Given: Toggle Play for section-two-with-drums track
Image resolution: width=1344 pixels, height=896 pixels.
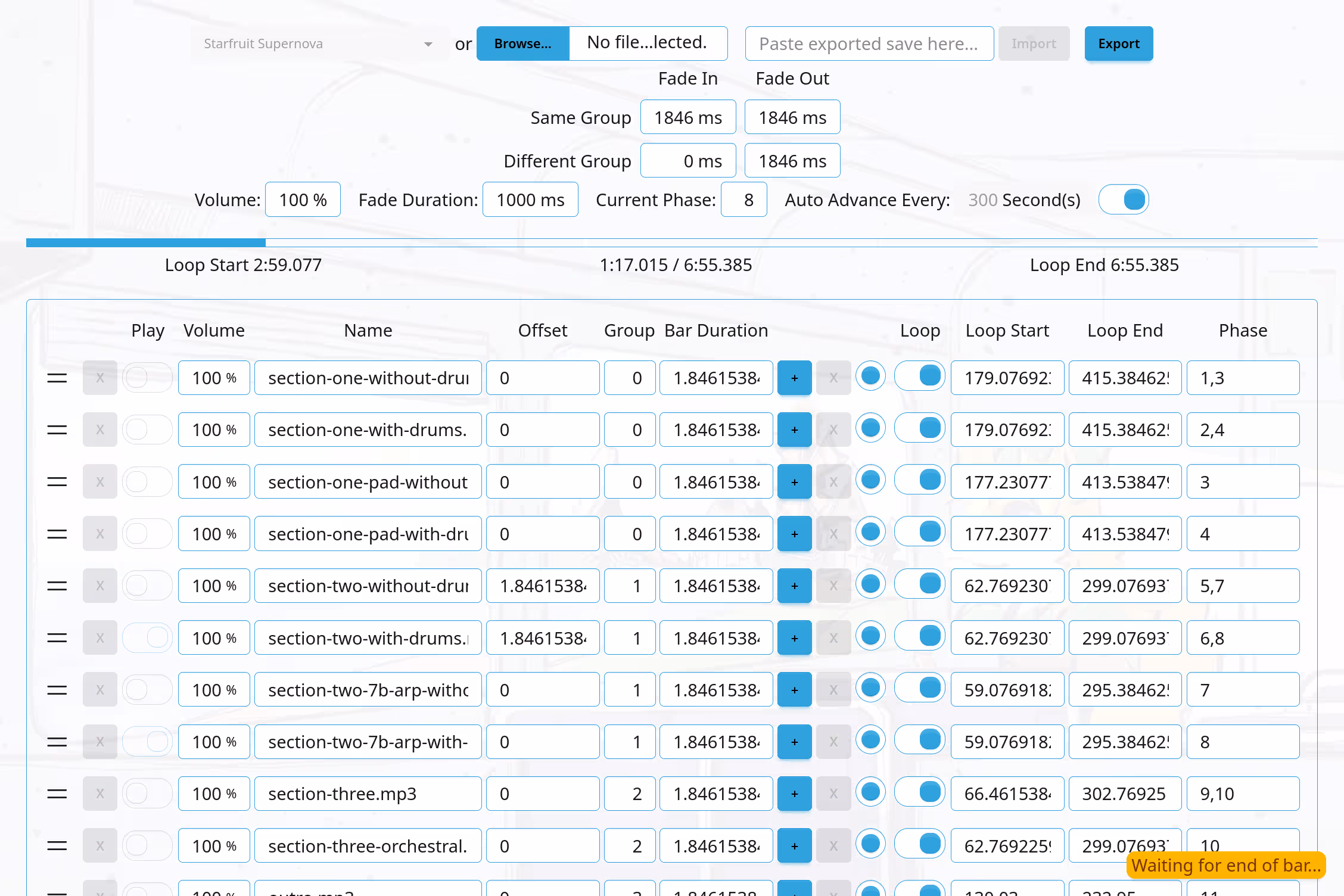Looking at the screenshot, I should [x=147, y=637].
